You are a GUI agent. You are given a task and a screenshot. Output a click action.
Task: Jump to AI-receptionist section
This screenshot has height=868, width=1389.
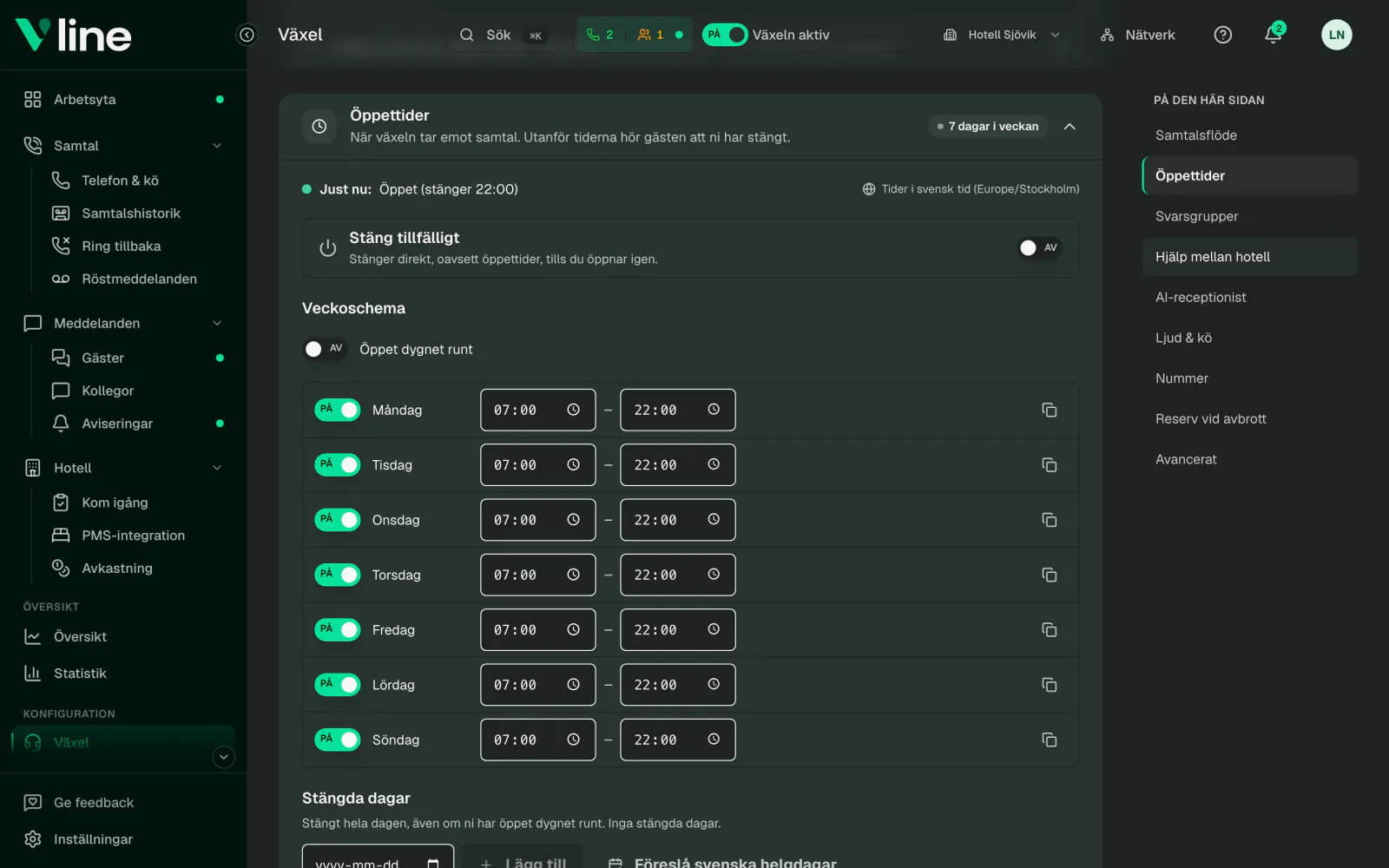1250,297
